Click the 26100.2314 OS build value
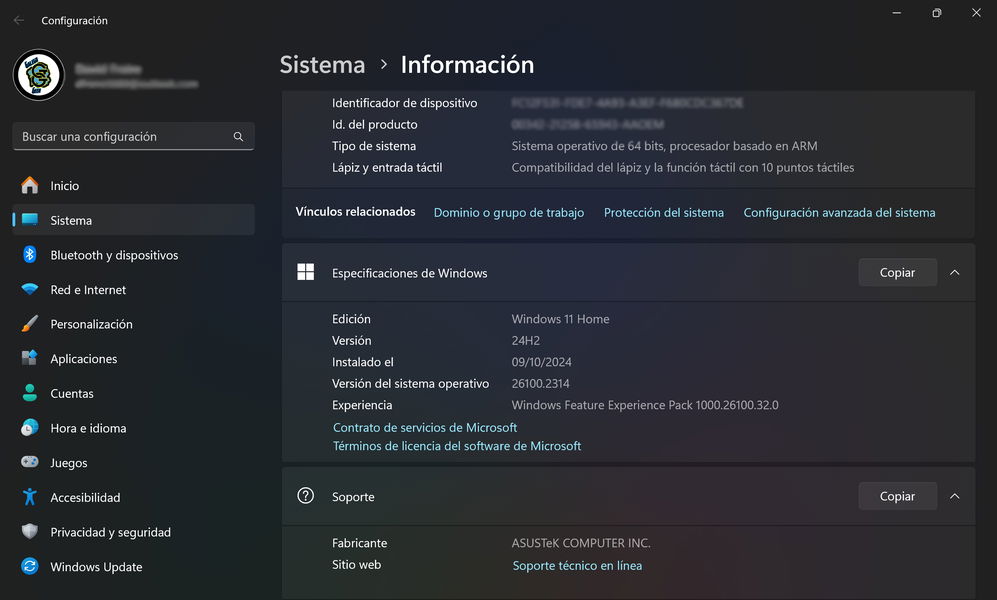Viewport: 997px width, 600px height. click(x=540, y=384)
